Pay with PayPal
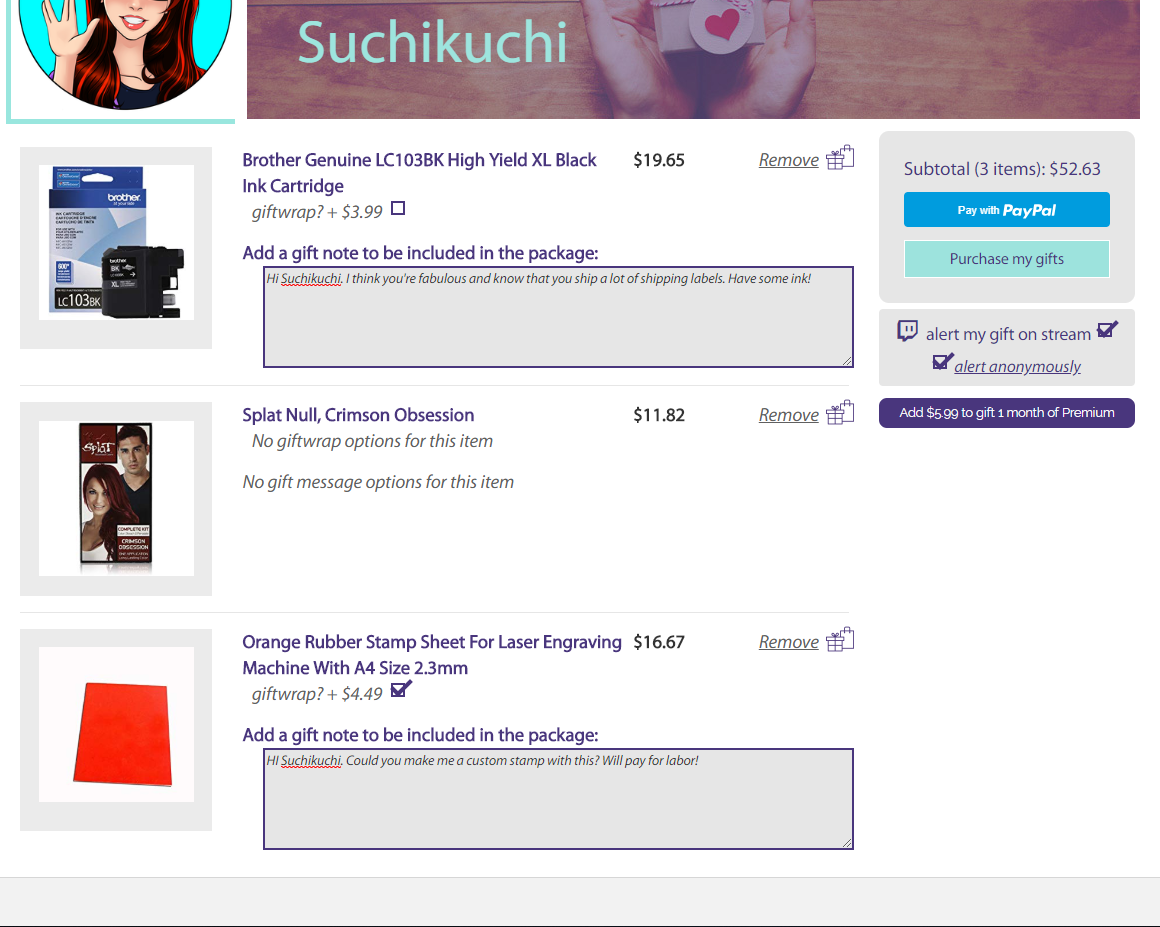Screen dimensions: 1160x927 pyautogui.click(x=1007, y=209)
